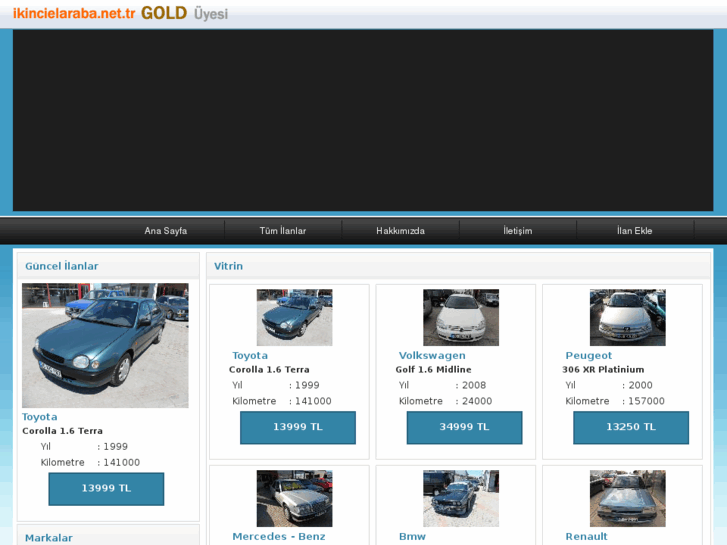Click İlan Ekle in the navigation
Viewport: 727px width, 545px height.
pyautogui.click(x=634, y=231)
